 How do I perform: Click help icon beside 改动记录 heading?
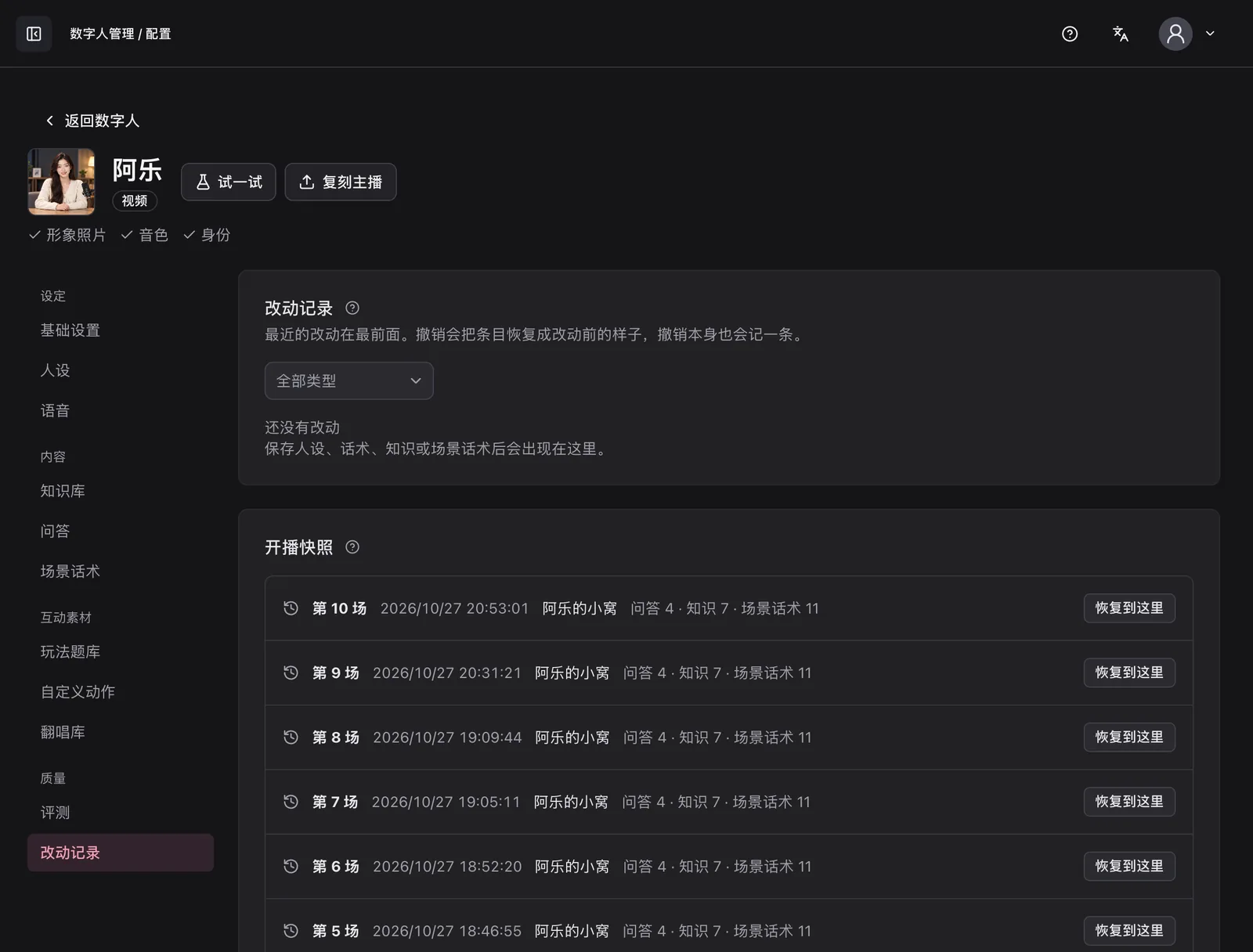(352, 308)
